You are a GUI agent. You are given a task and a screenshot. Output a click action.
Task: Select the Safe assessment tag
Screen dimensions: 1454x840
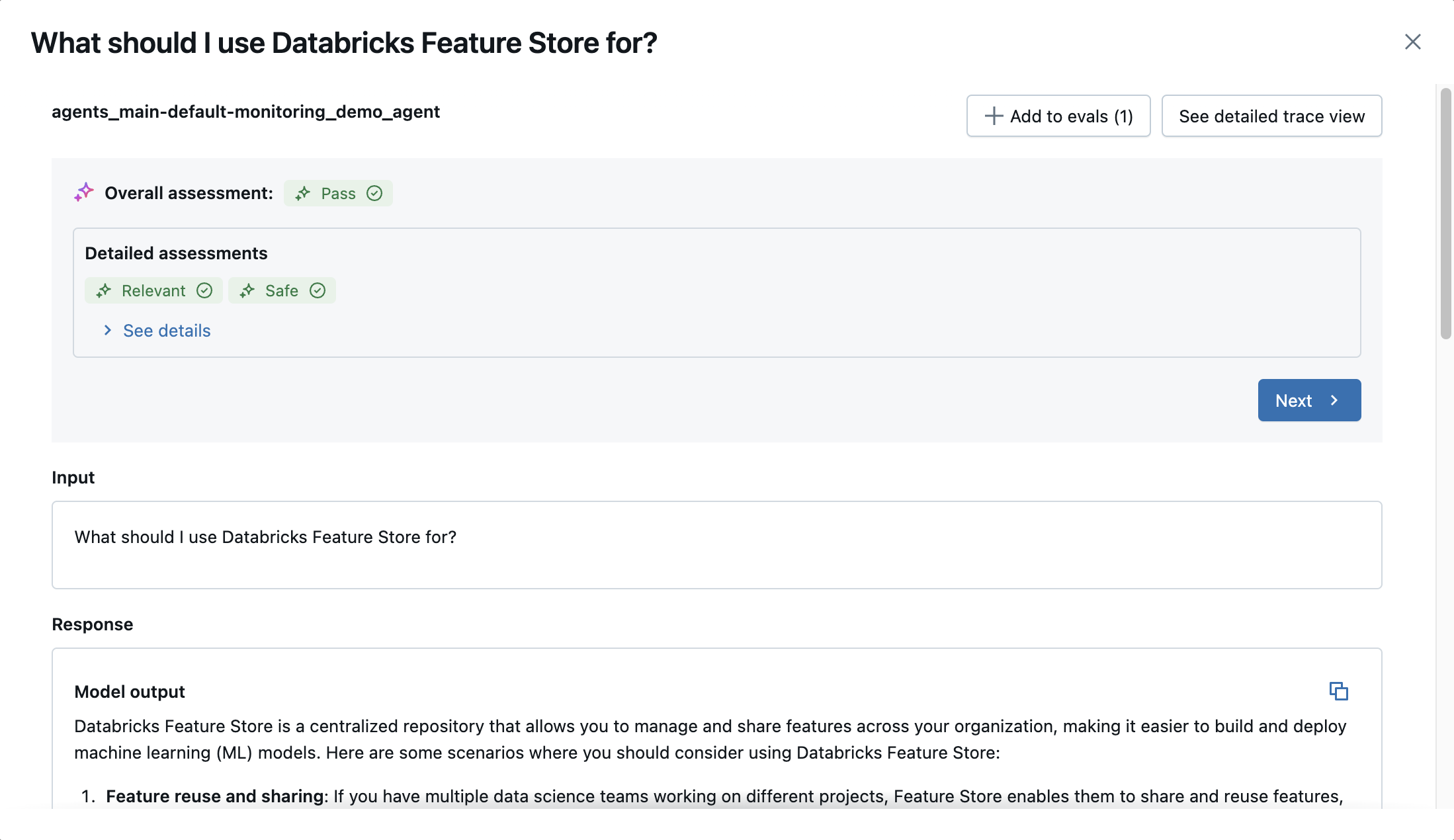tap(282, 291)
